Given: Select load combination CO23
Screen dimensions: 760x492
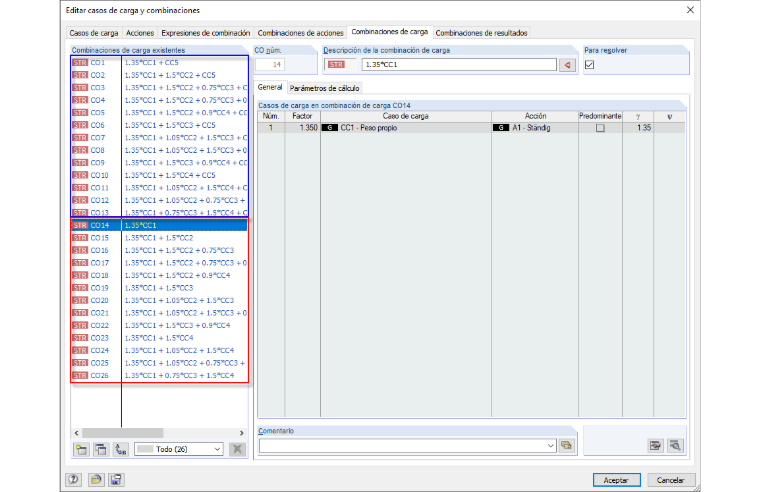Looking at the screenshot, I should [x=159, y=338].
